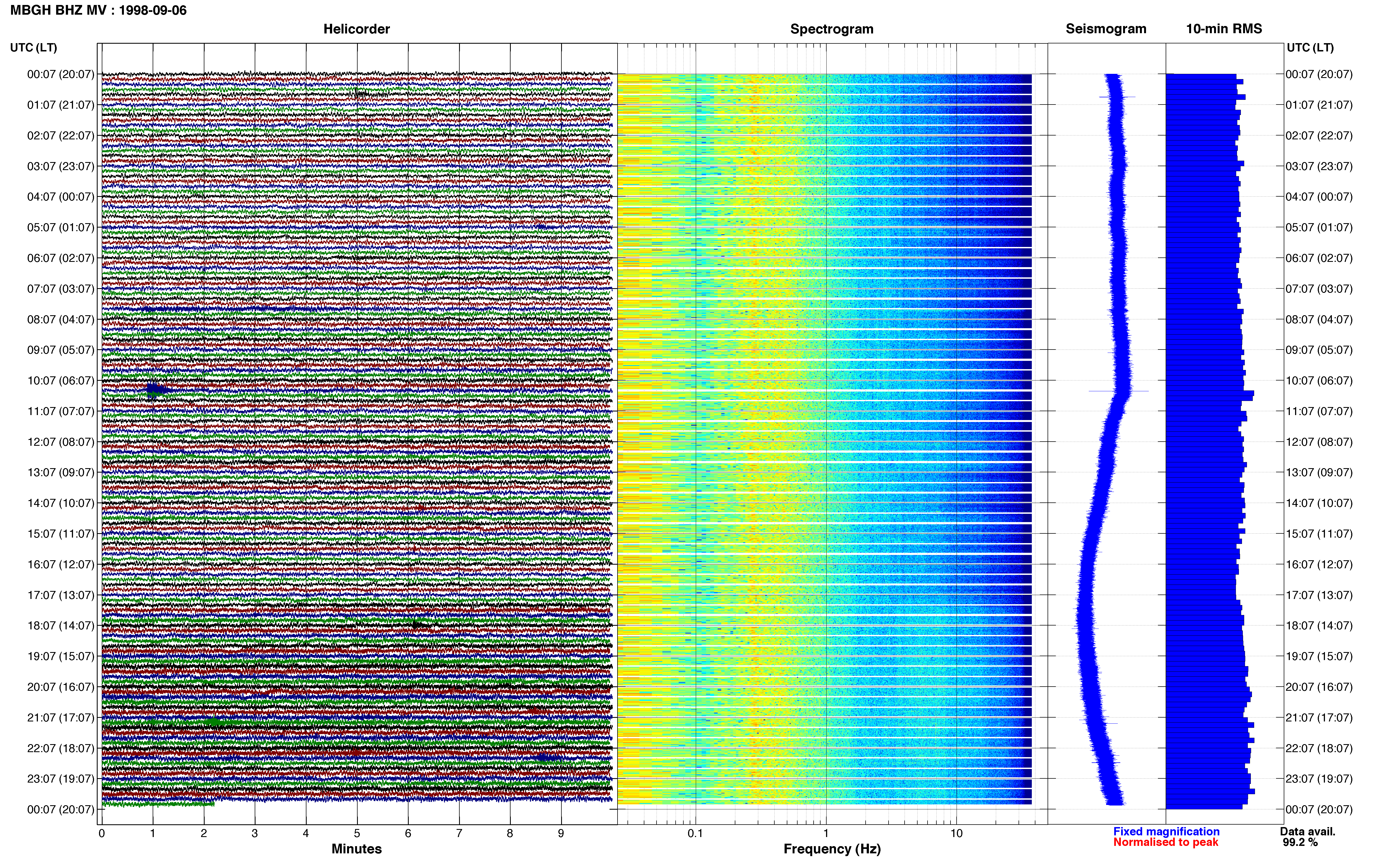The image size is (1388, 868).
Task: Click right-side time label '18:07 (14:07)'
Action: 1319,626
